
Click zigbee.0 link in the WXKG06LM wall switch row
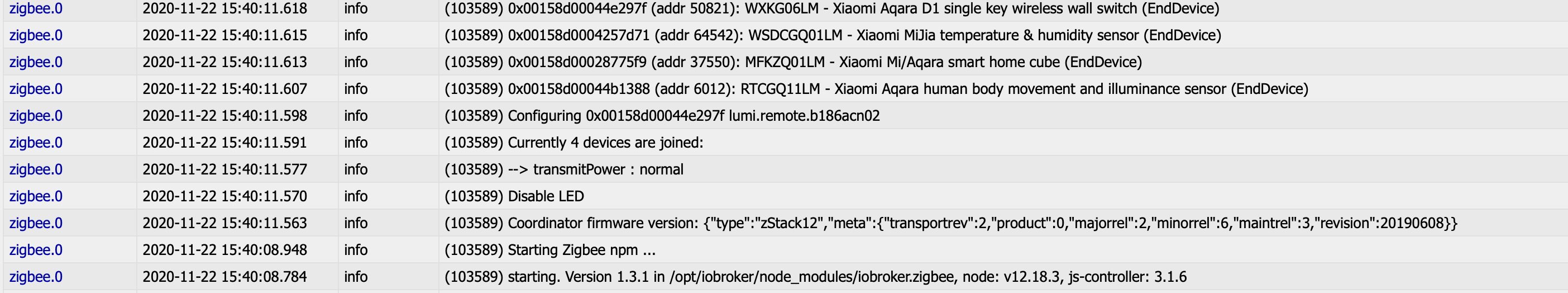36,8
